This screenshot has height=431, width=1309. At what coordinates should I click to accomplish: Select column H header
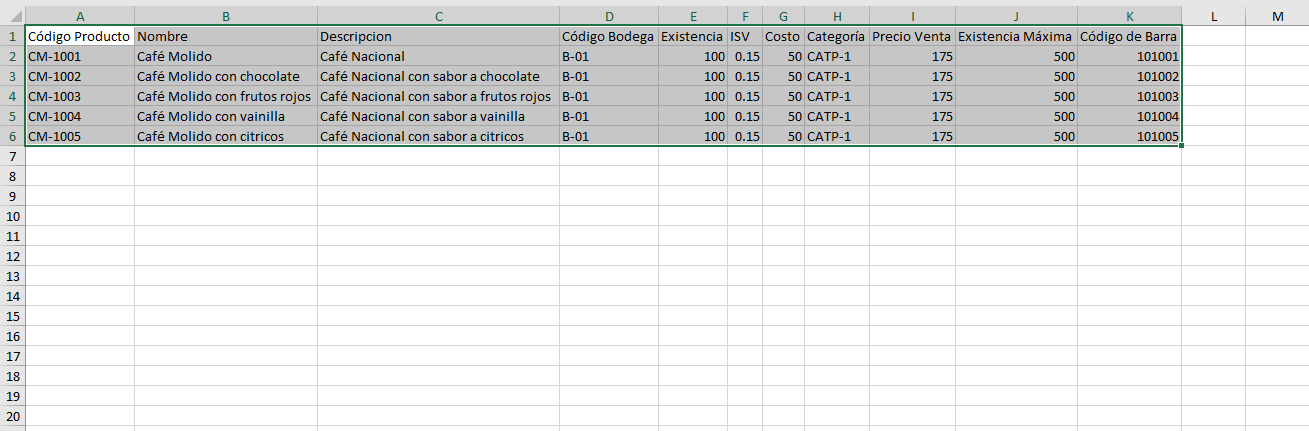pyautogui.click(x=837, y=17)
